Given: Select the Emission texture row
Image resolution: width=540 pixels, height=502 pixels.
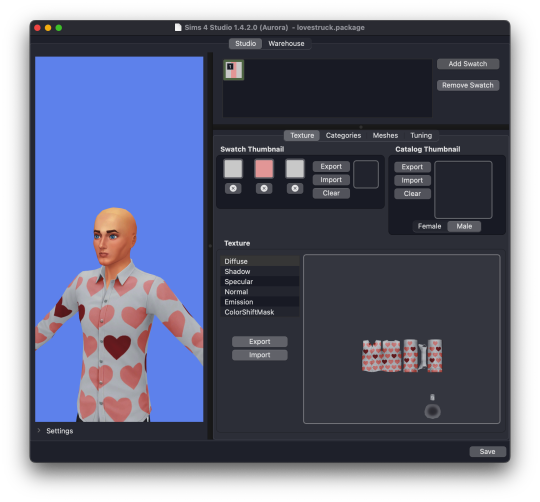Looking at the screenshot, I should pyautogui.click(x=260, y=302).
